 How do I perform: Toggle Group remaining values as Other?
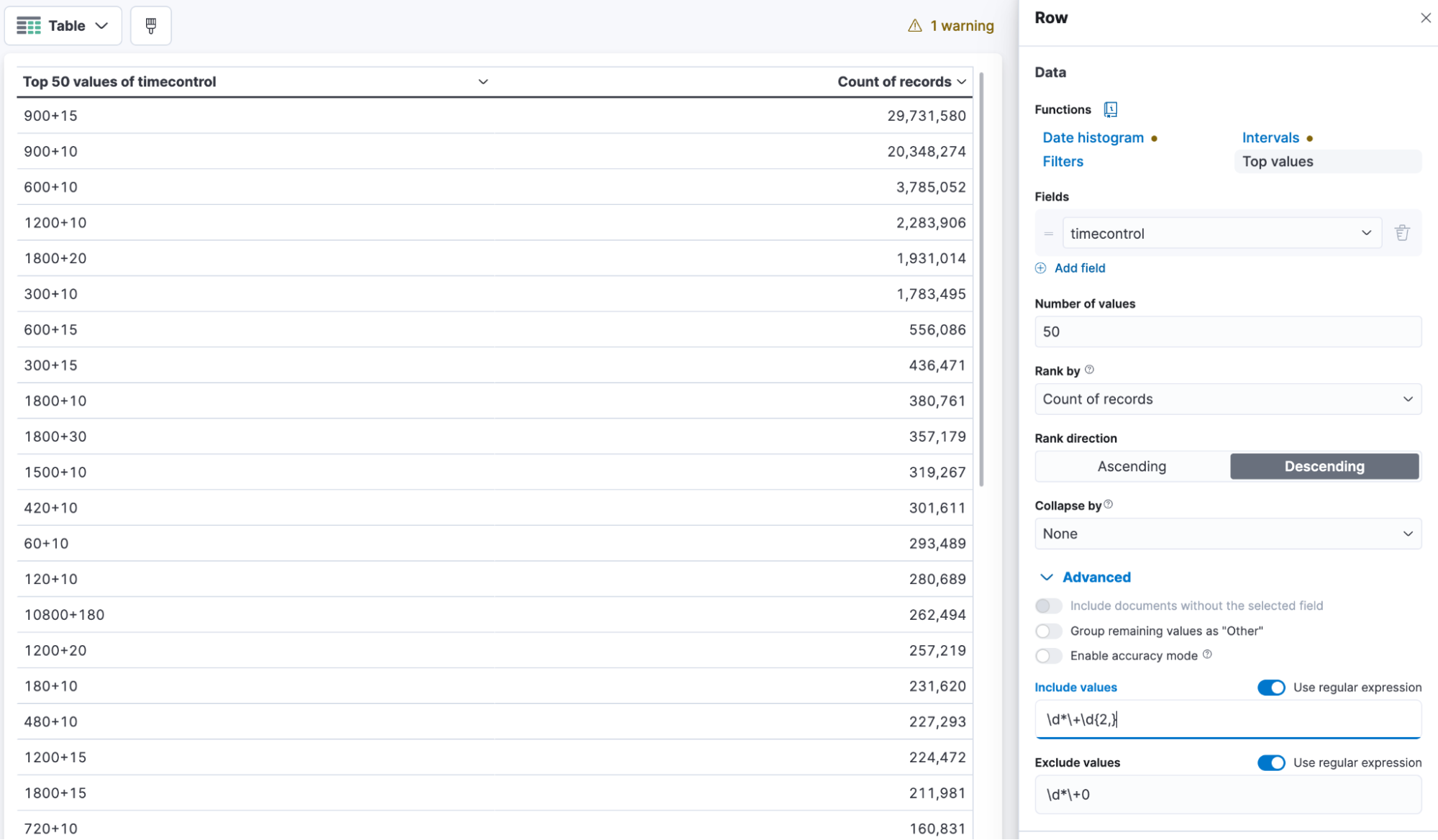click(x=1048, y=630)
